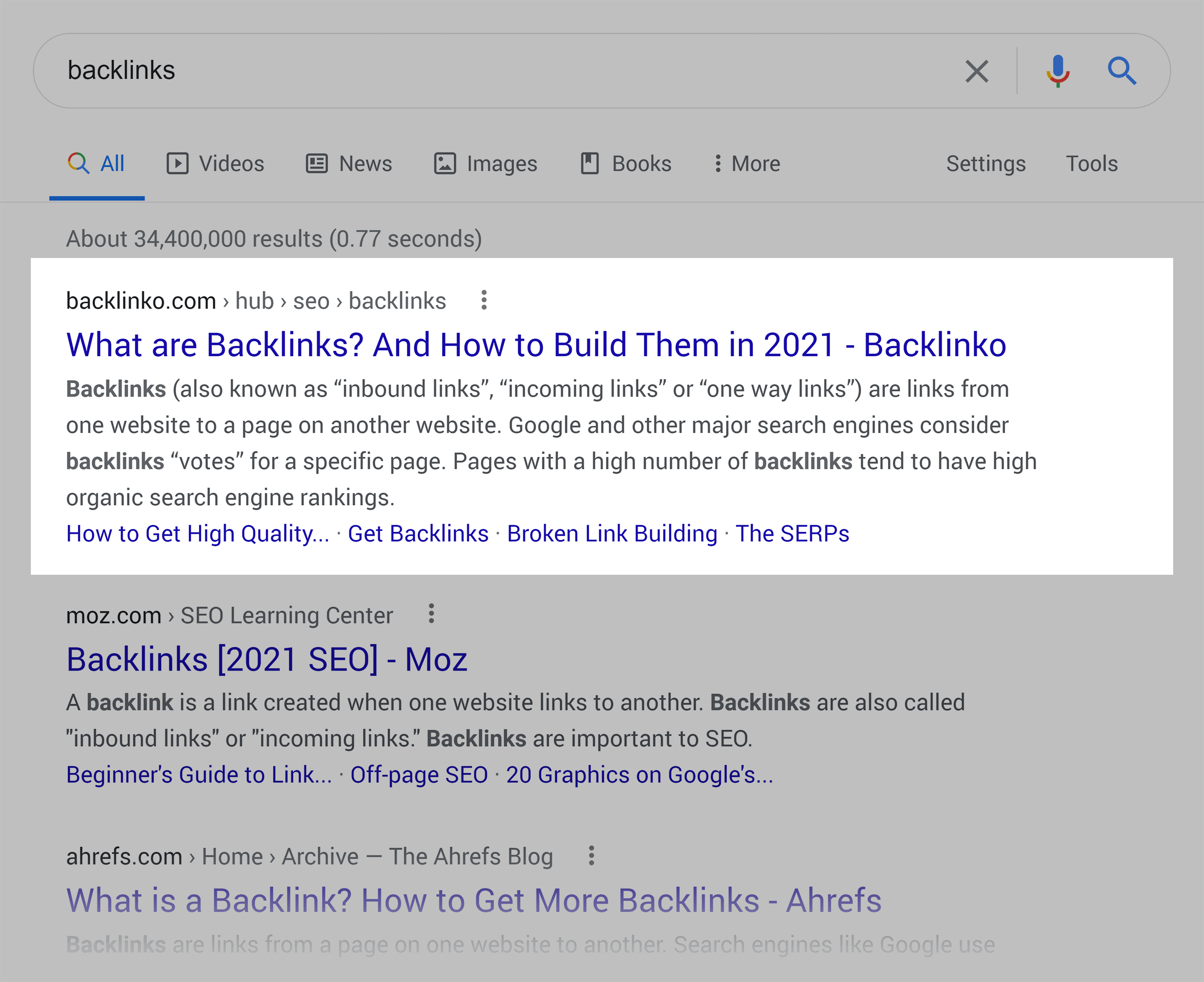Screen dimensions: 1204x982
Task: Open the More search categories menu
Action: click(x=747, y=164)
